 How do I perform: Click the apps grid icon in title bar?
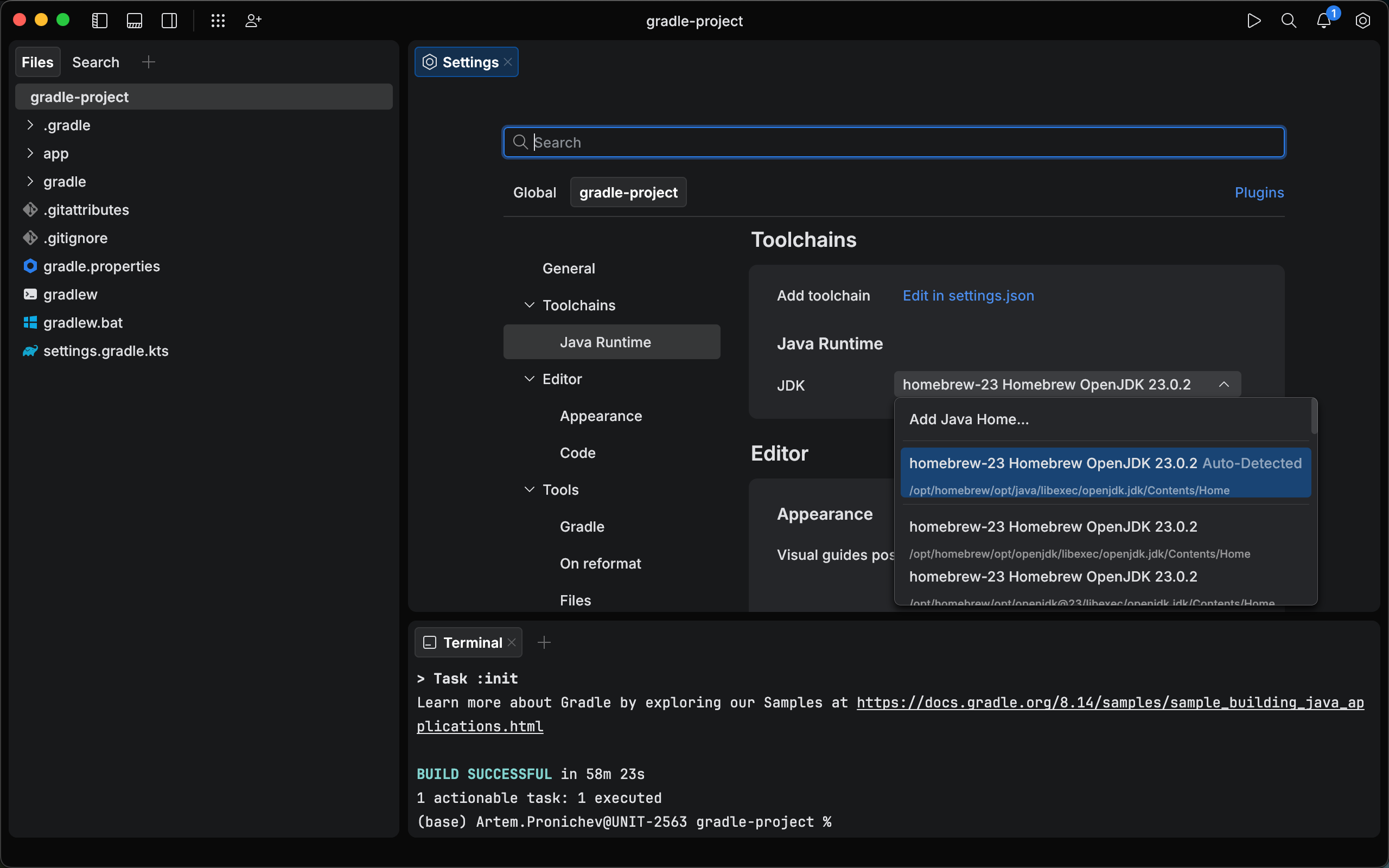(x=218, y=21)
